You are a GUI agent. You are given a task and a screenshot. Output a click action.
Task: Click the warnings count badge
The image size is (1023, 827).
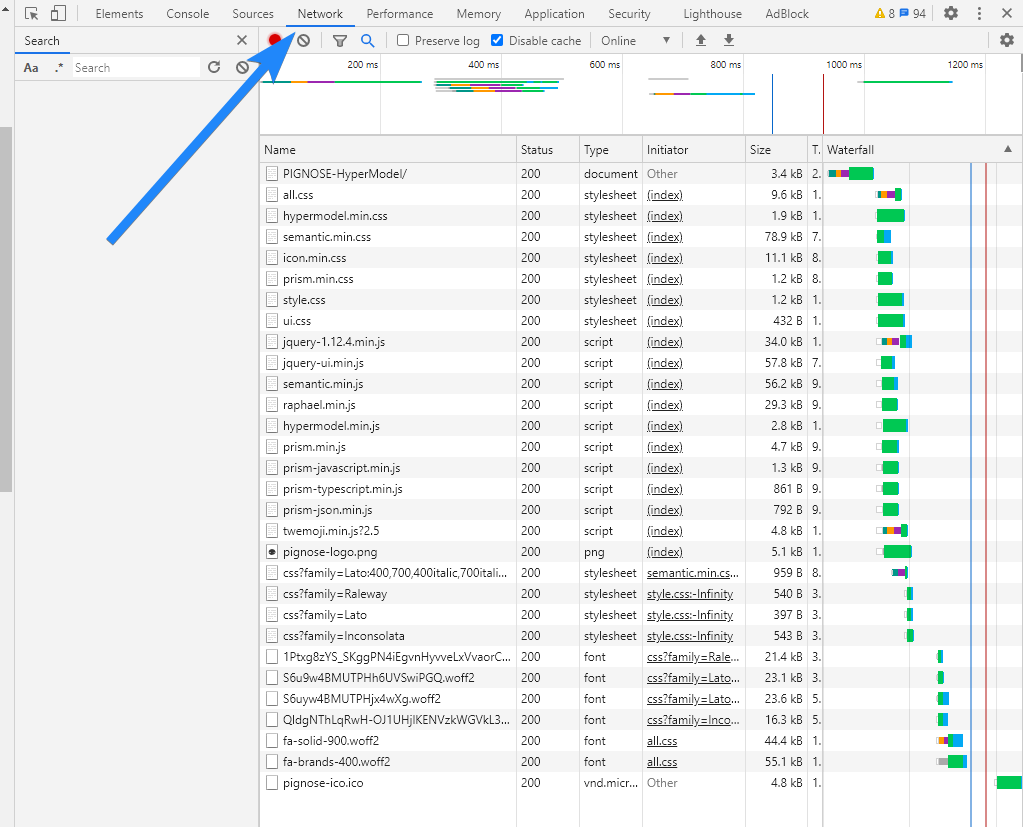pos(885,14)
